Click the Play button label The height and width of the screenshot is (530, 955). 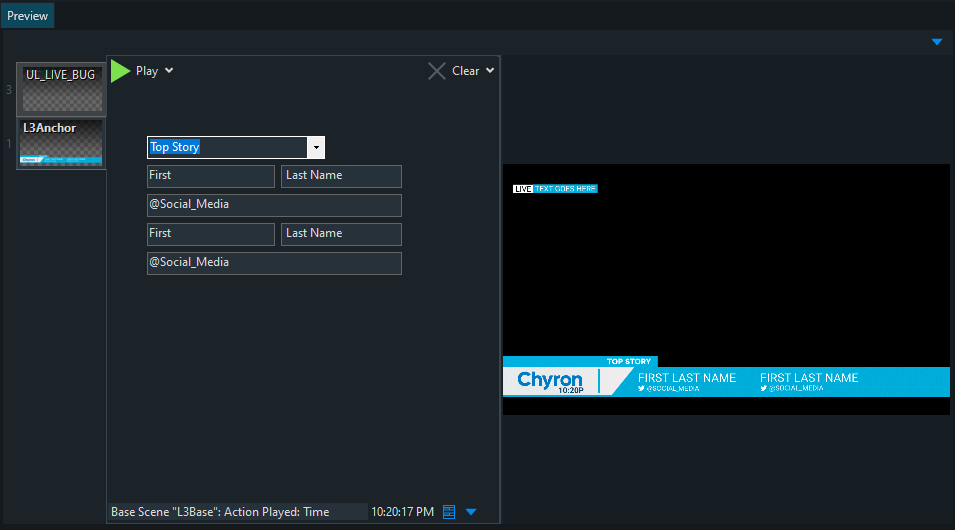tap(147, 71)
